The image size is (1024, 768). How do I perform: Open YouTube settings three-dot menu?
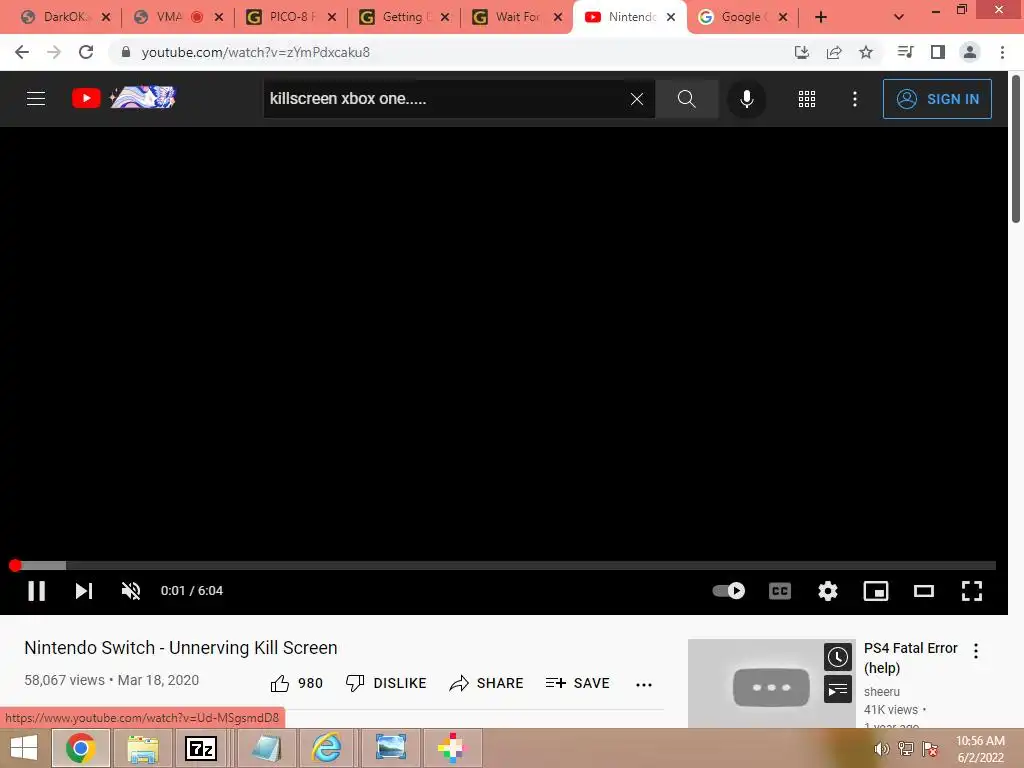click(854, 99)
